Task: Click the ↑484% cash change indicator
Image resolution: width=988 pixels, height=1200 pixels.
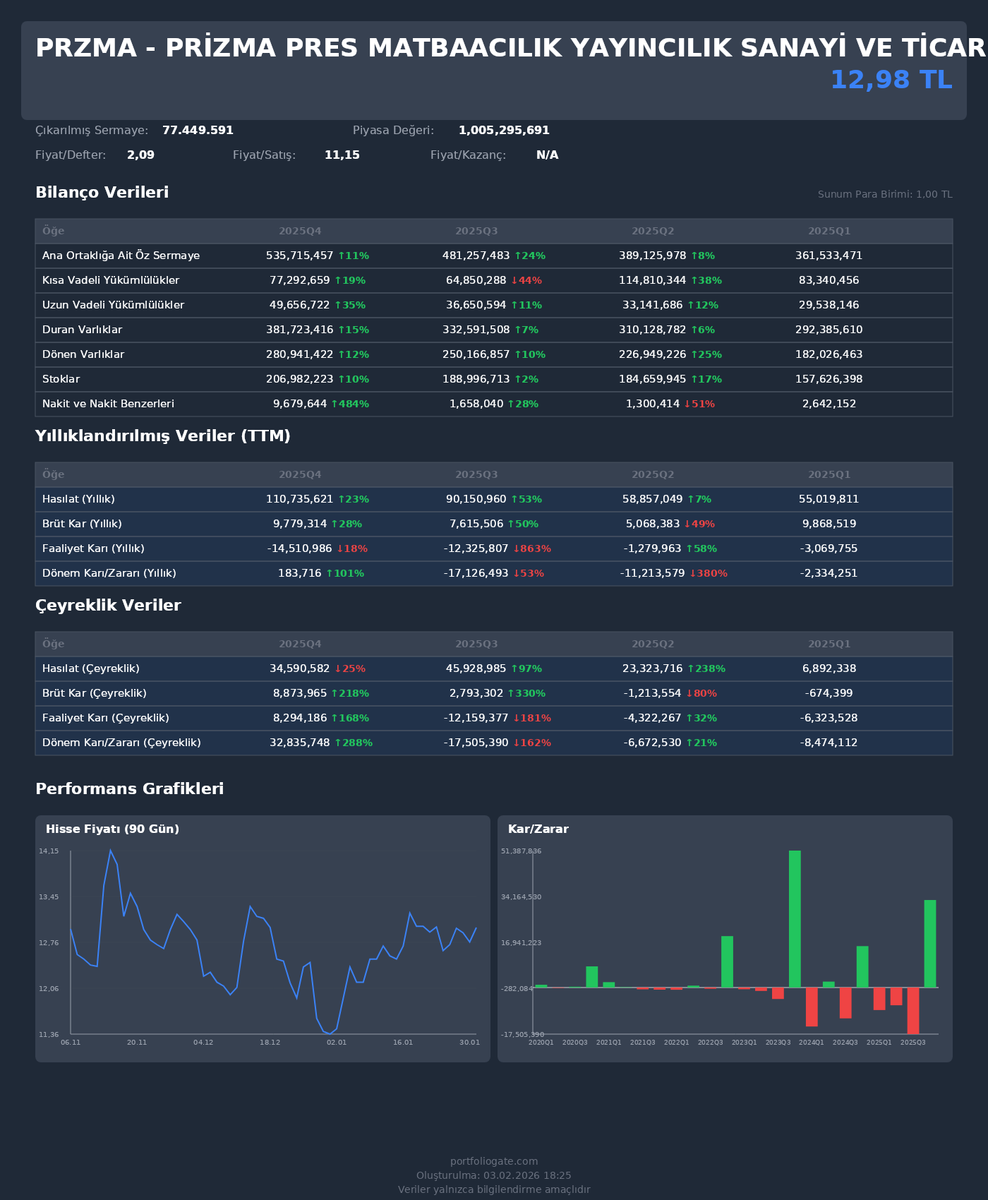Action: (x=350, y=404)
